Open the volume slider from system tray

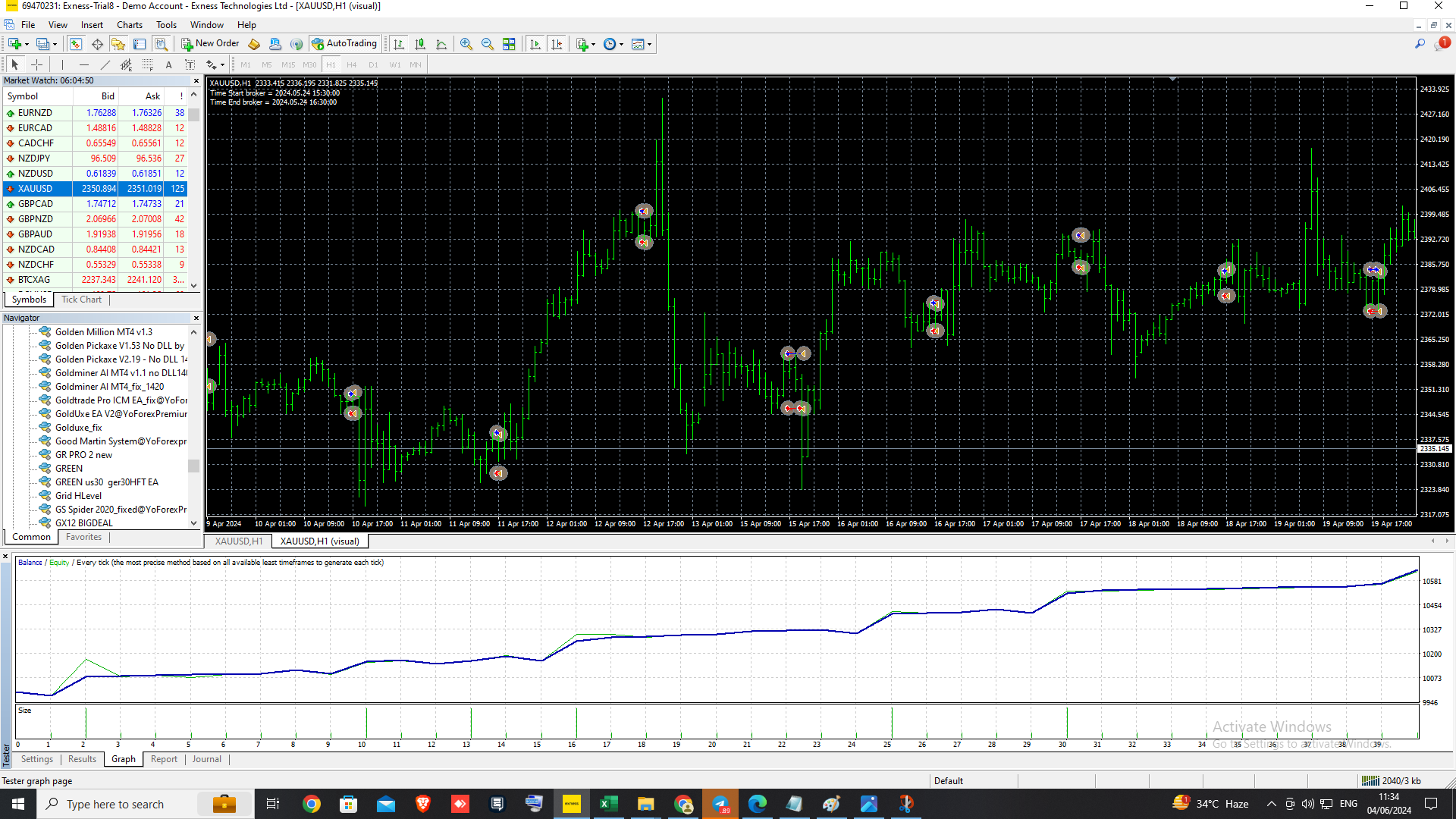click(x=1307, y=804)
